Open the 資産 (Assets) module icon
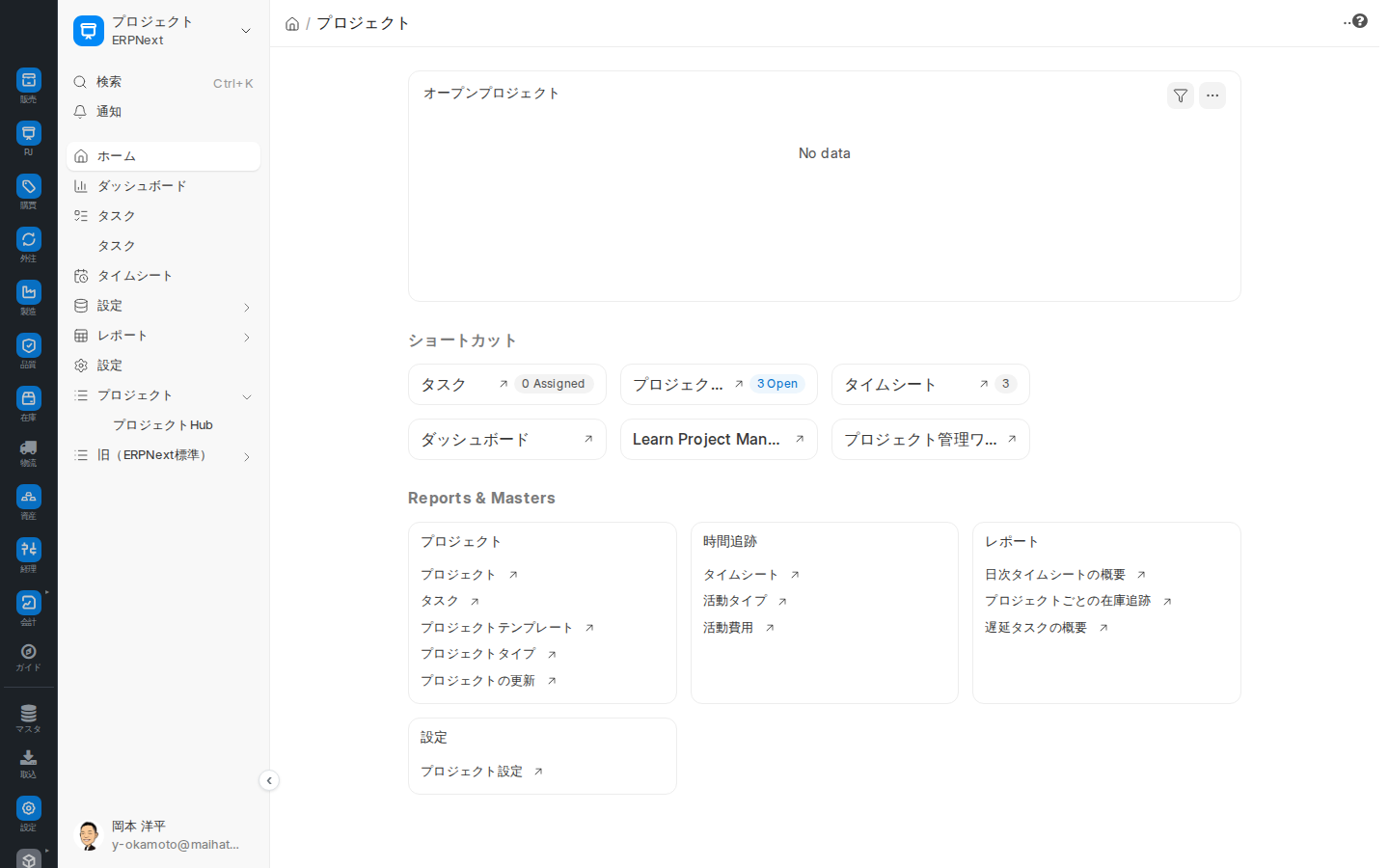 point(29,497)
